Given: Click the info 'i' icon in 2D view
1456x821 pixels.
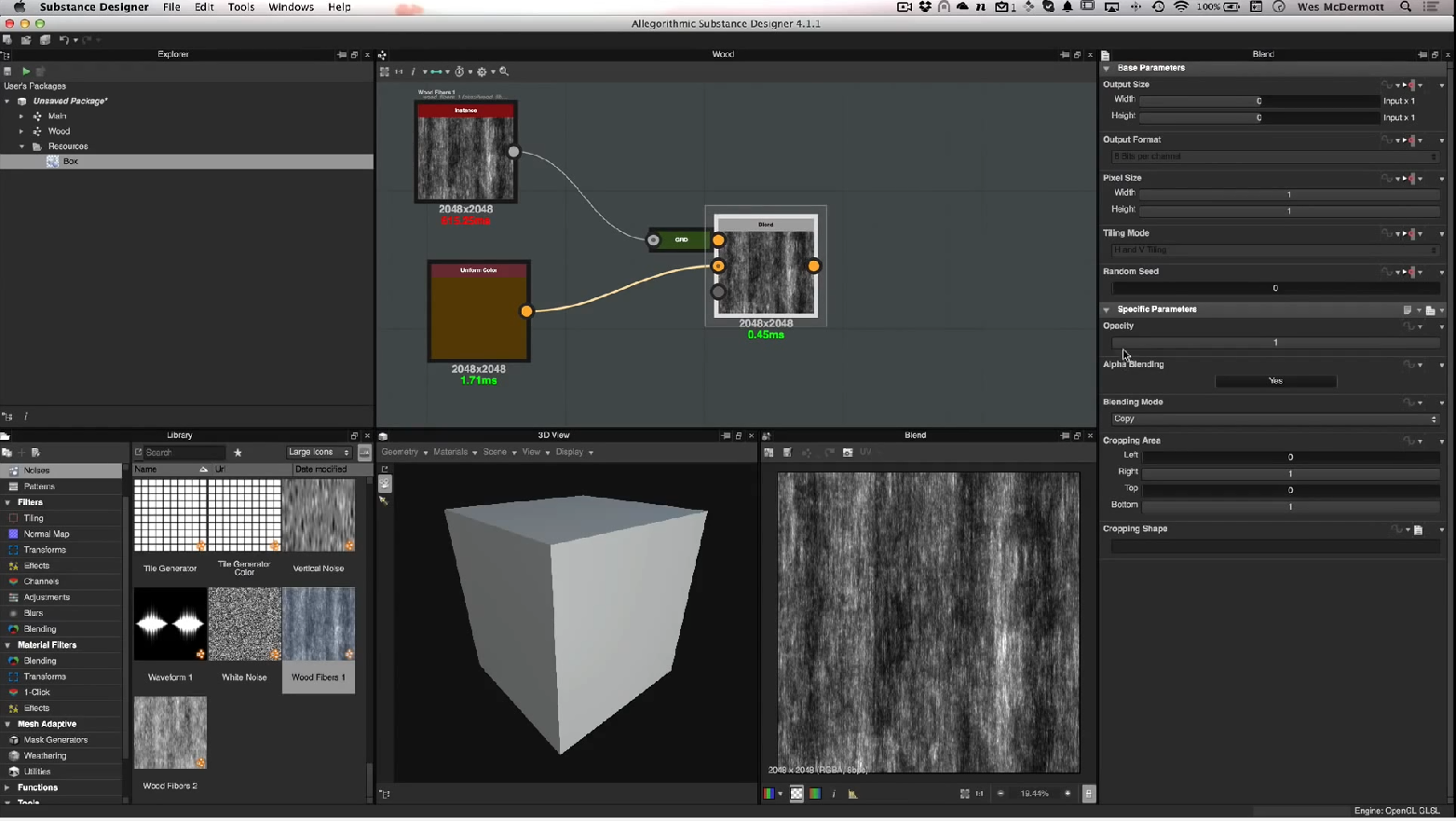Looking at the screenshot, I should coord(834,794).
